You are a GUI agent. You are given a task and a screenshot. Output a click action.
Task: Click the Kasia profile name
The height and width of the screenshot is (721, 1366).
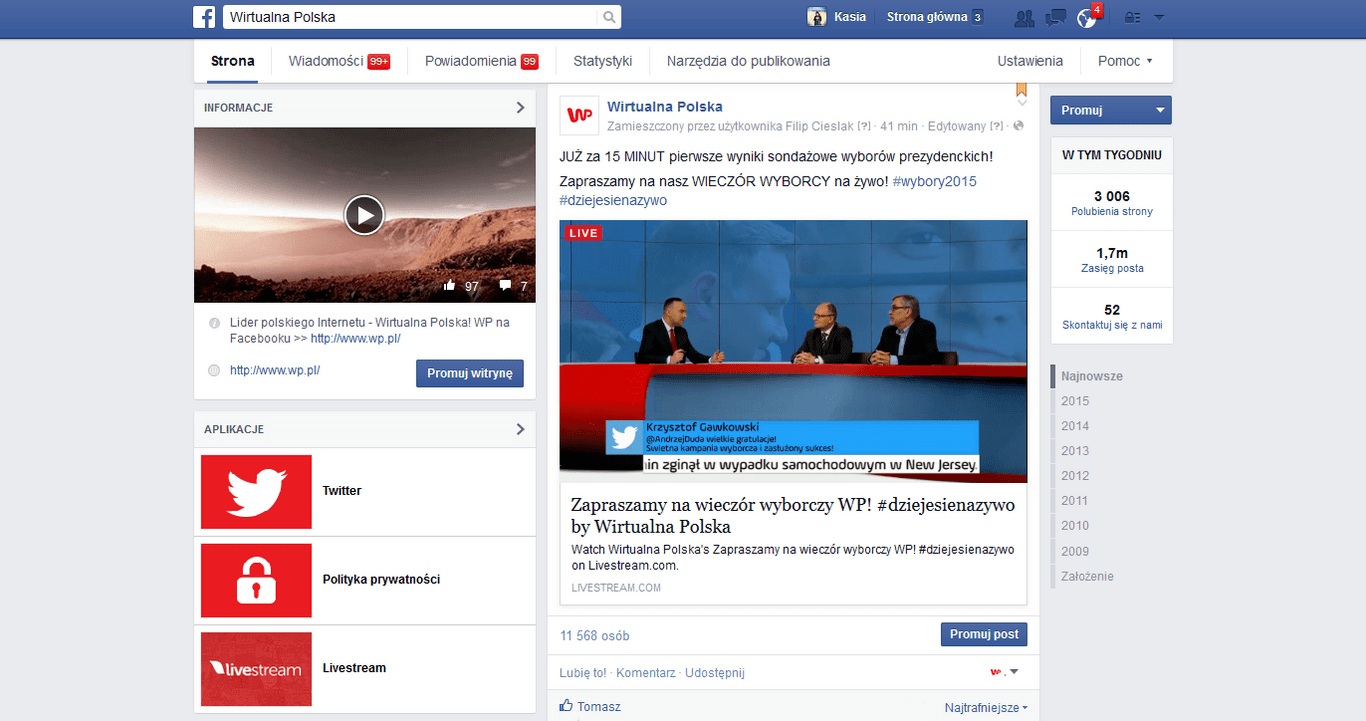pos(850,17)
